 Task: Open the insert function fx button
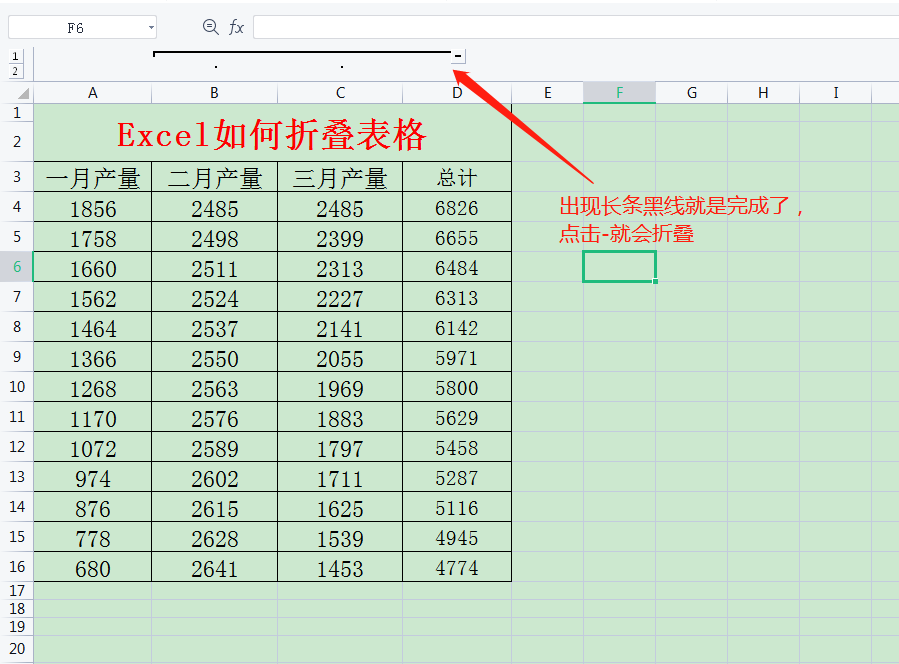pyautogui.click(x=236, y=27)
